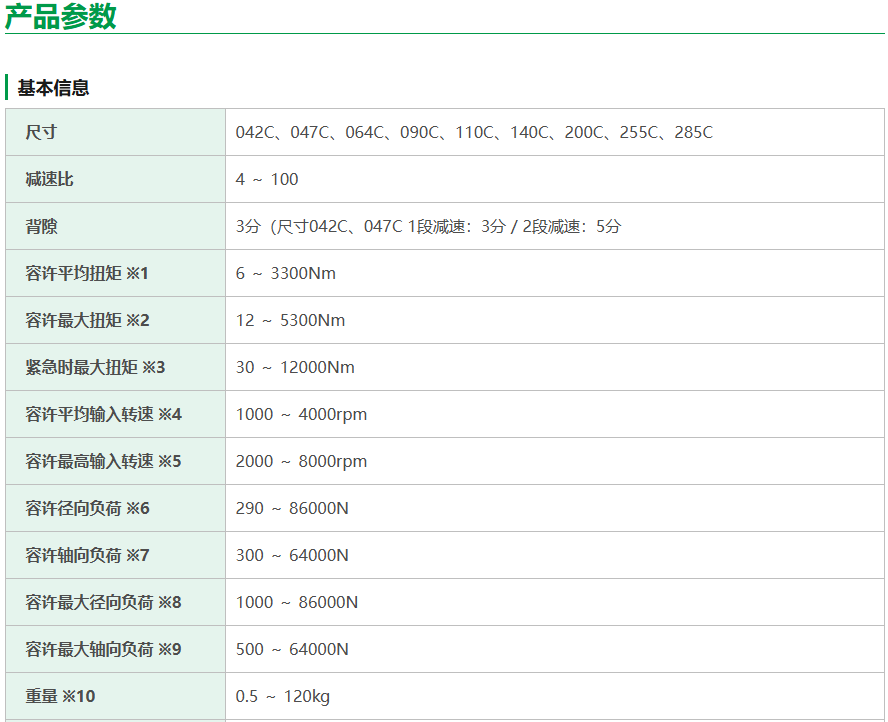Click the value 4 ~ 100
This screenshot has height=722, width=888.
pos(267,179)
